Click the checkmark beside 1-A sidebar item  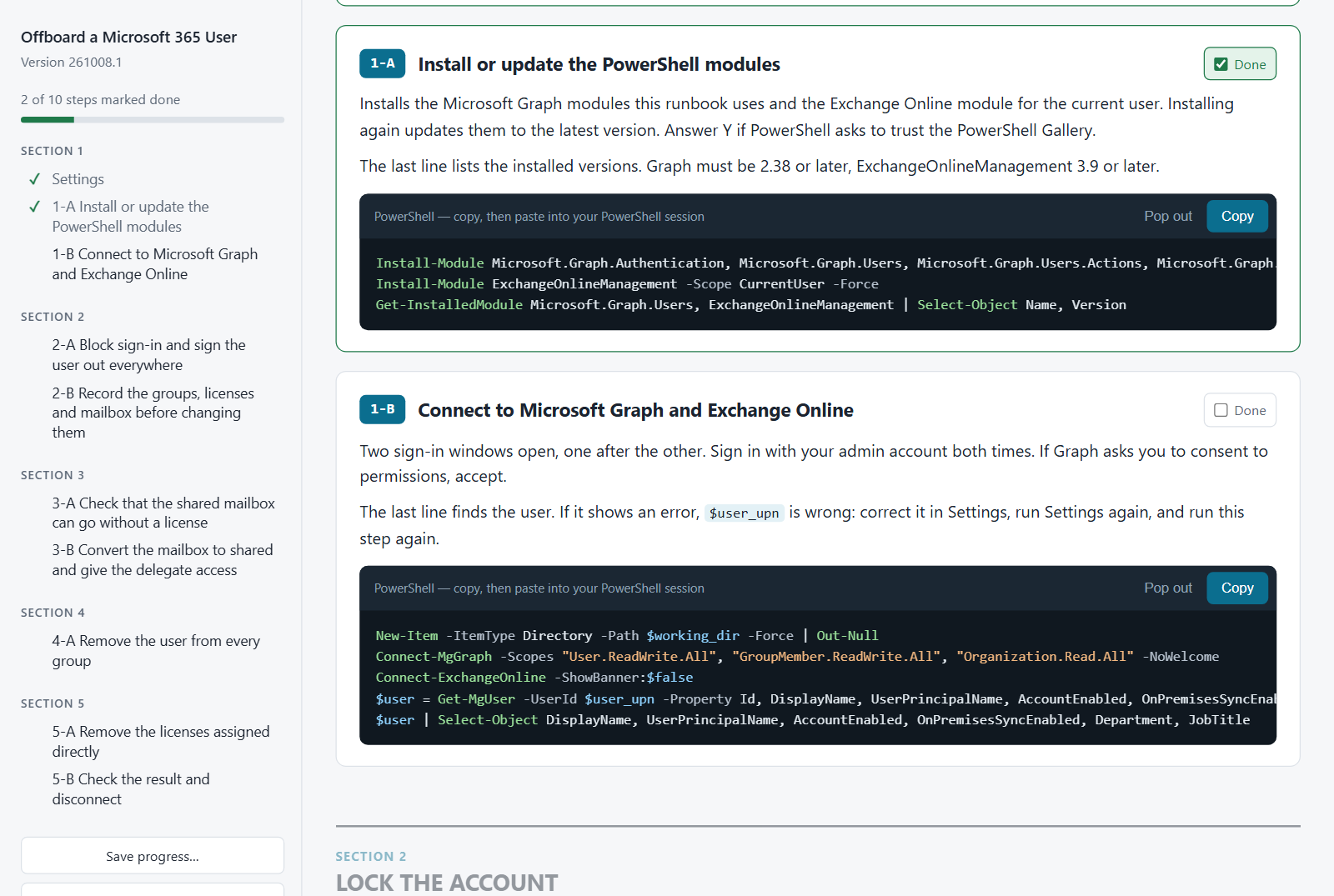pos(34,207)
